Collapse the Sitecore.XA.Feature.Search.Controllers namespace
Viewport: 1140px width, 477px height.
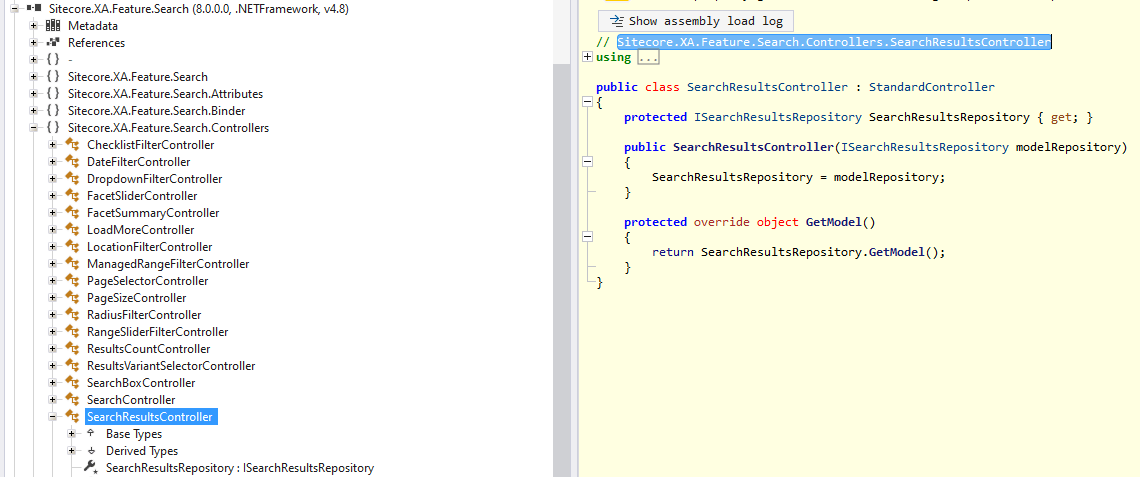click(x=33, y=128)
